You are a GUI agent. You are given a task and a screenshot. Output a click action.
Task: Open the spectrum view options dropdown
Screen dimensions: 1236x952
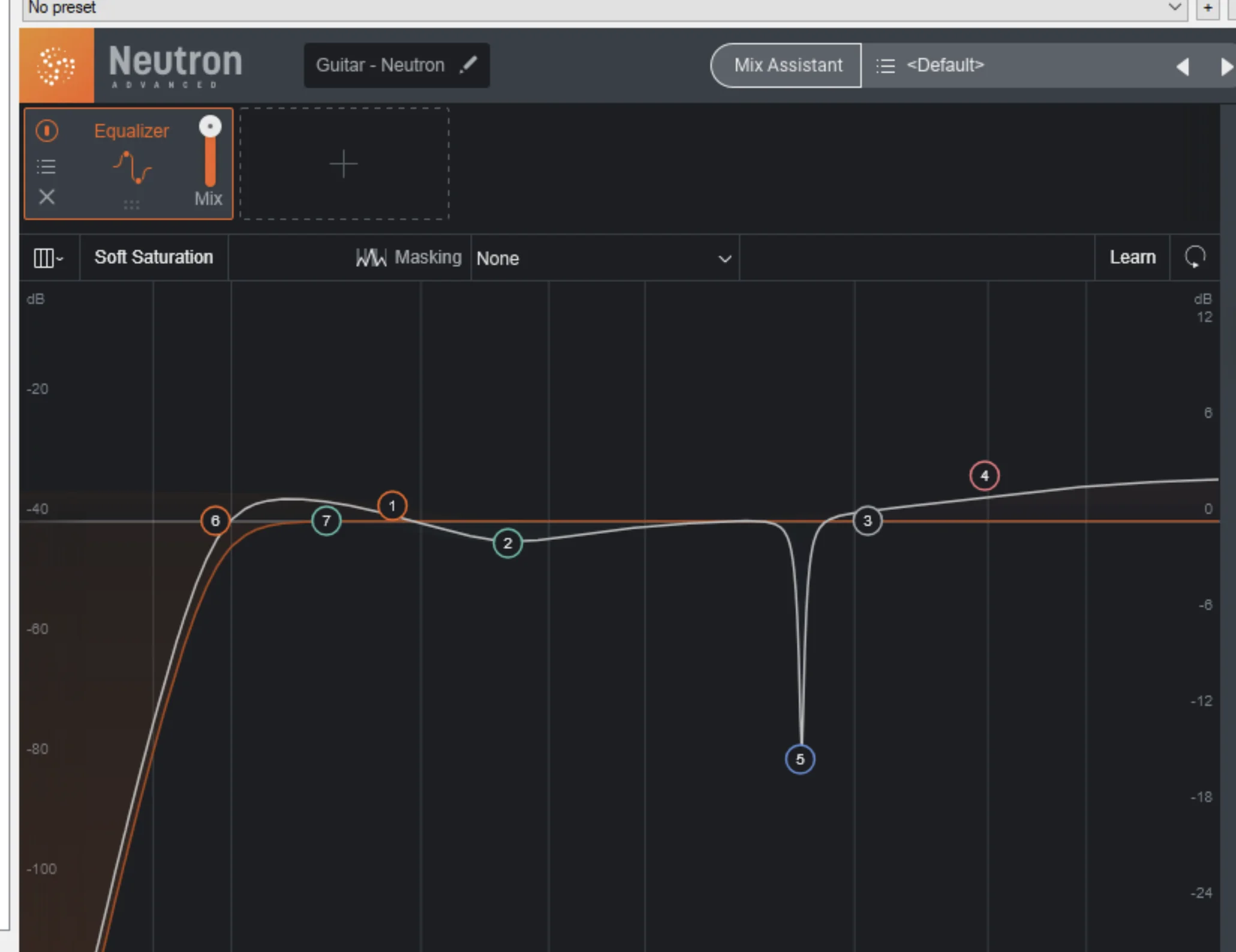pos(49,258)
